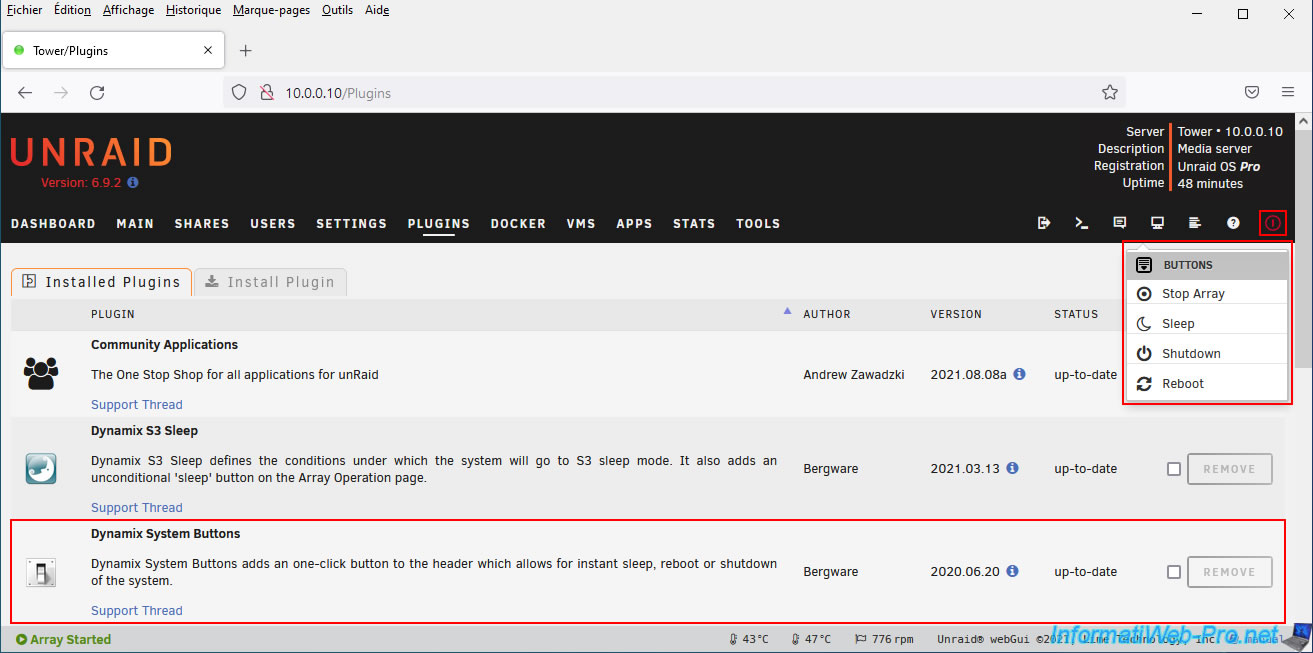This screenshot has height=653, width=1313.
Task: Tick the Dynamix System Buttons checkbox
Action: [x=1174, y=572]
